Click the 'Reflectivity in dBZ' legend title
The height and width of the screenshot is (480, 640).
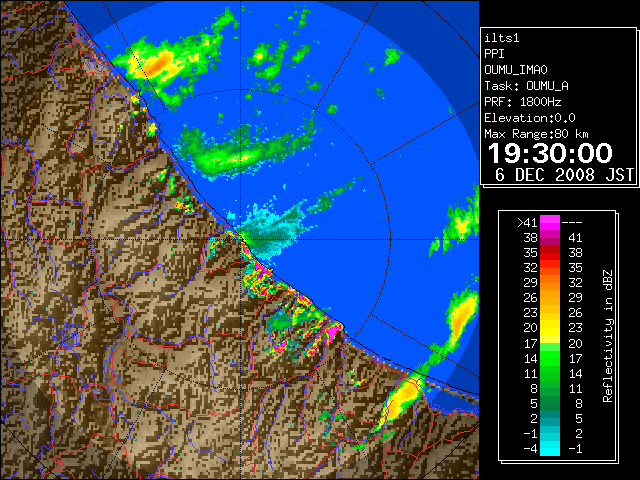608,336
